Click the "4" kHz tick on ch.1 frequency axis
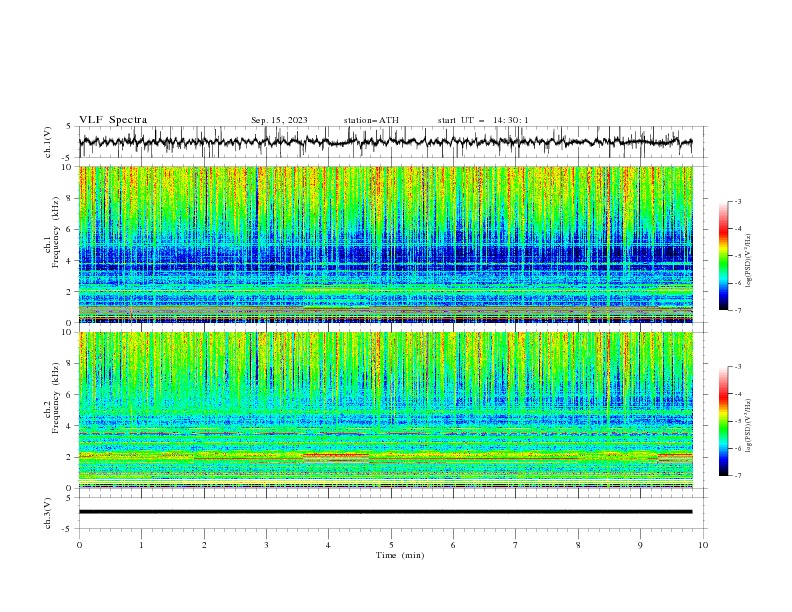 click(71, 261)
